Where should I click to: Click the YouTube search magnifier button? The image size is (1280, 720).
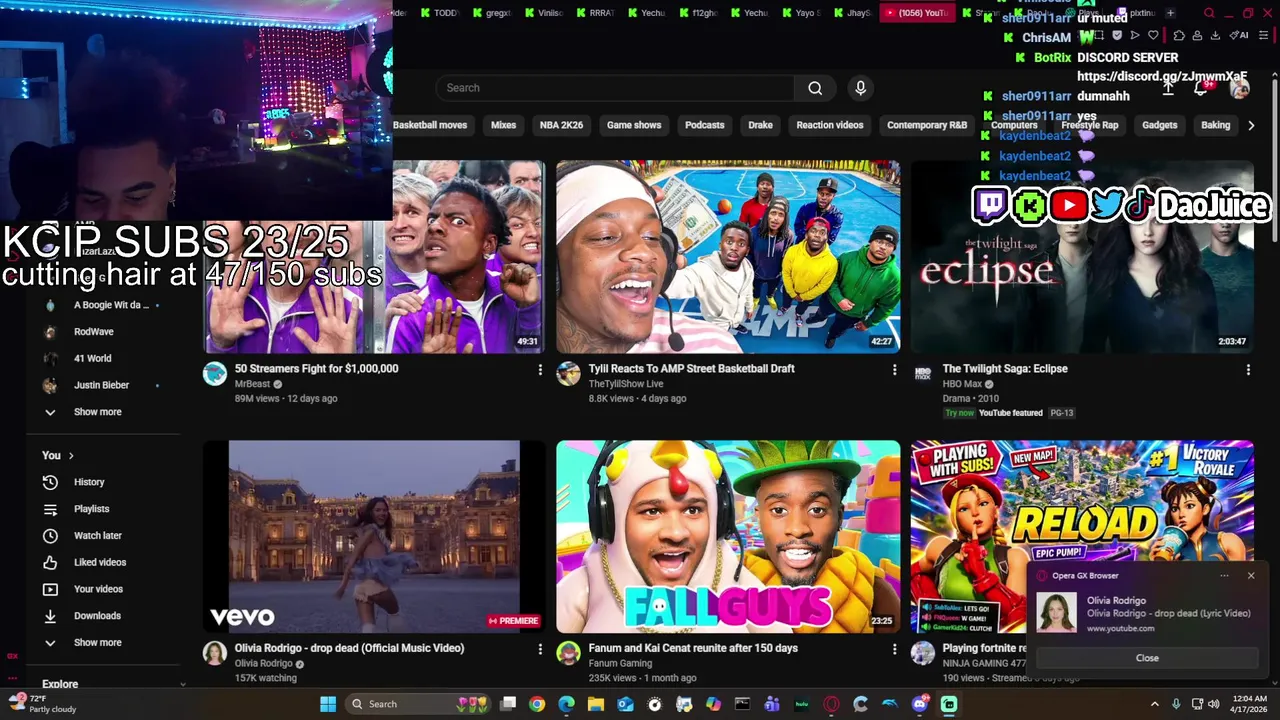(x=815, y=88)
